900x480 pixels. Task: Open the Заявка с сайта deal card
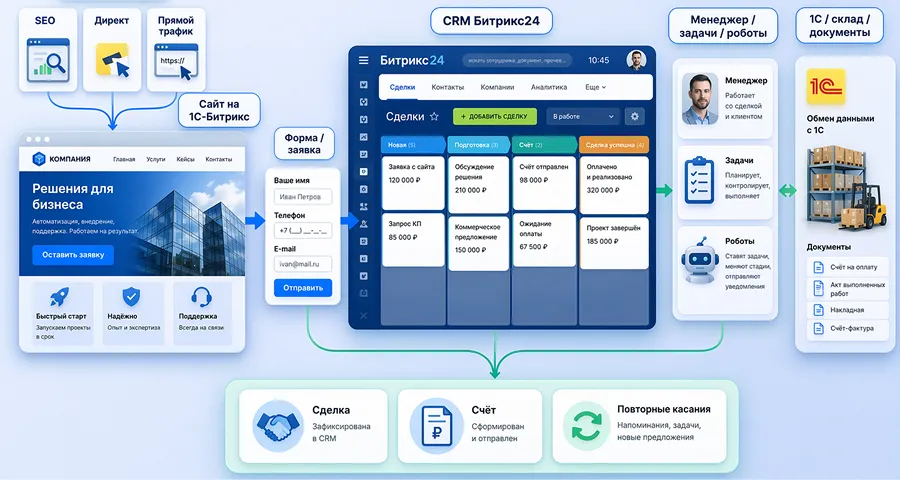[412, 173]
